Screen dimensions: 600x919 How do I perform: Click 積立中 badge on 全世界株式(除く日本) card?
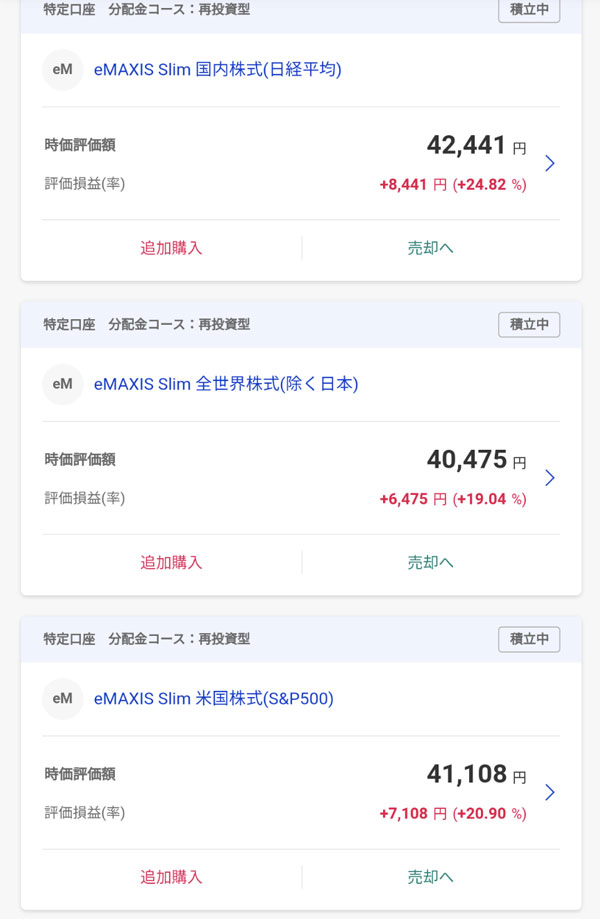pos(529,324)
